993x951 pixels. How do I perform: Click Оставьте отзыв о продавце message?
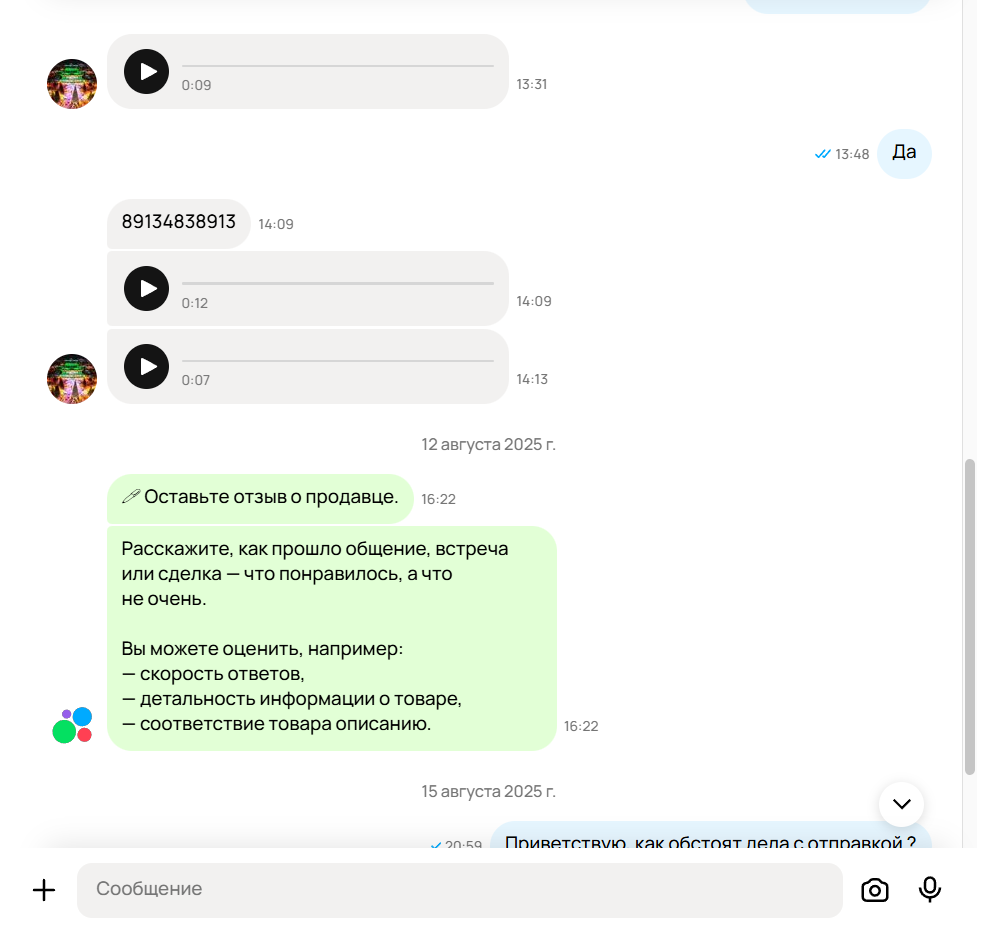coord(260,498)
